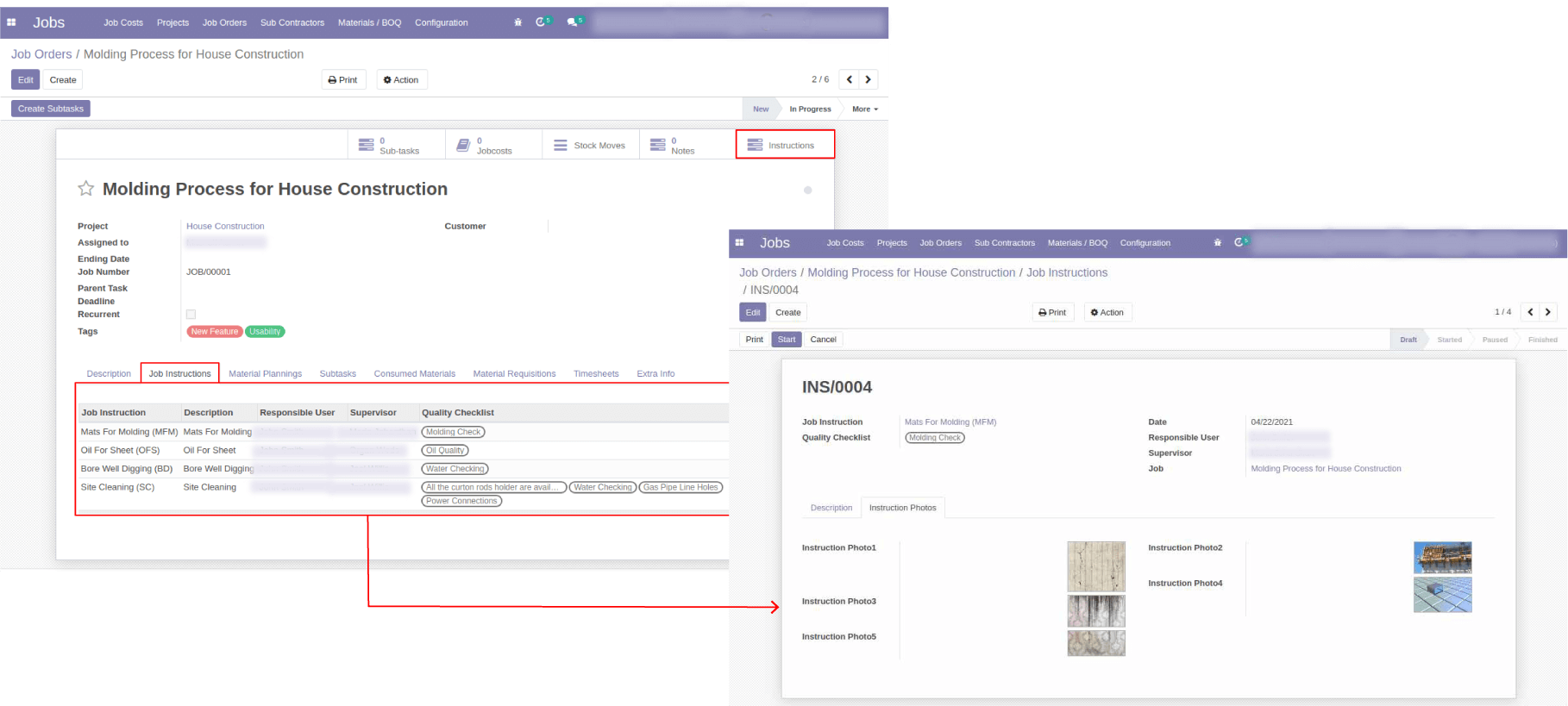Toggle the Recurrent checkbox

point(191,315)
